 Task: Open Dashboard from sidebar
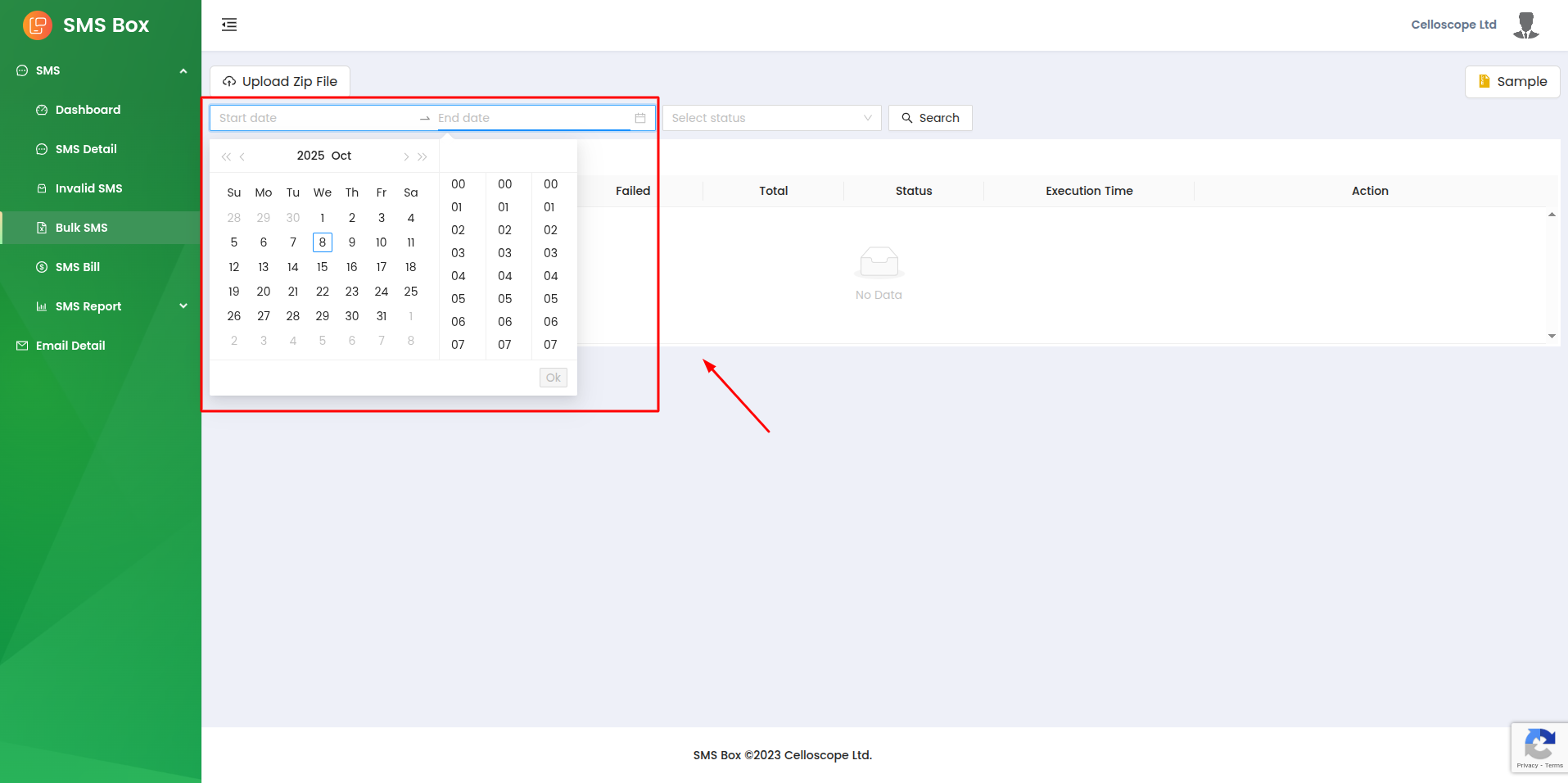pyautogui.click(x=88, y=110)
